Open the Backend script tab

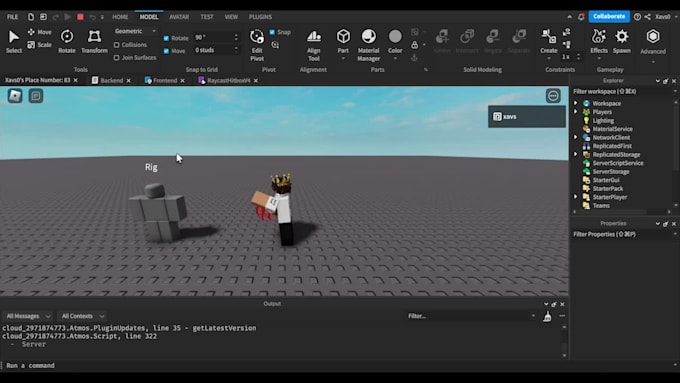(x=111, y=80)
